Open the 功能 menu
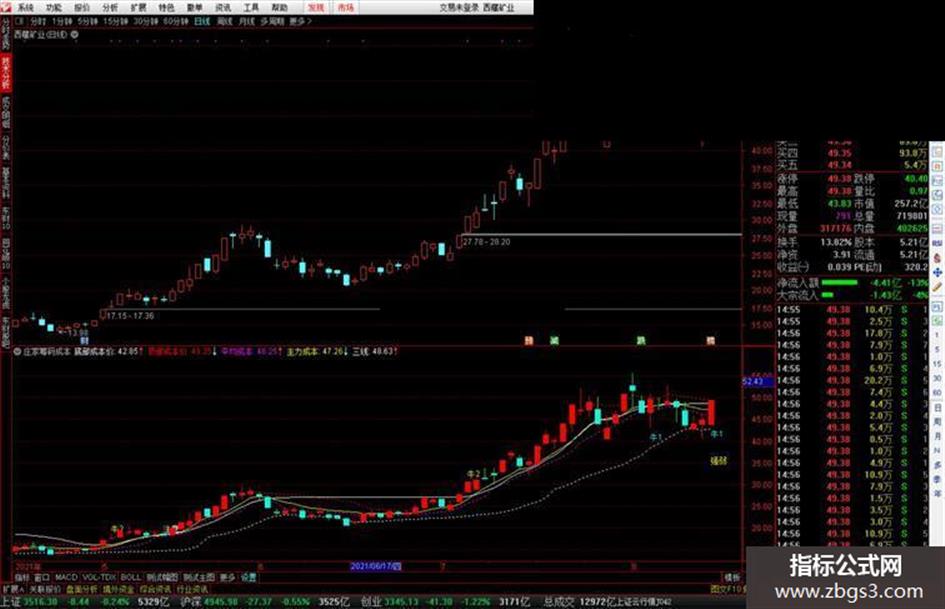Screen dimensions: 945x609 54,8
